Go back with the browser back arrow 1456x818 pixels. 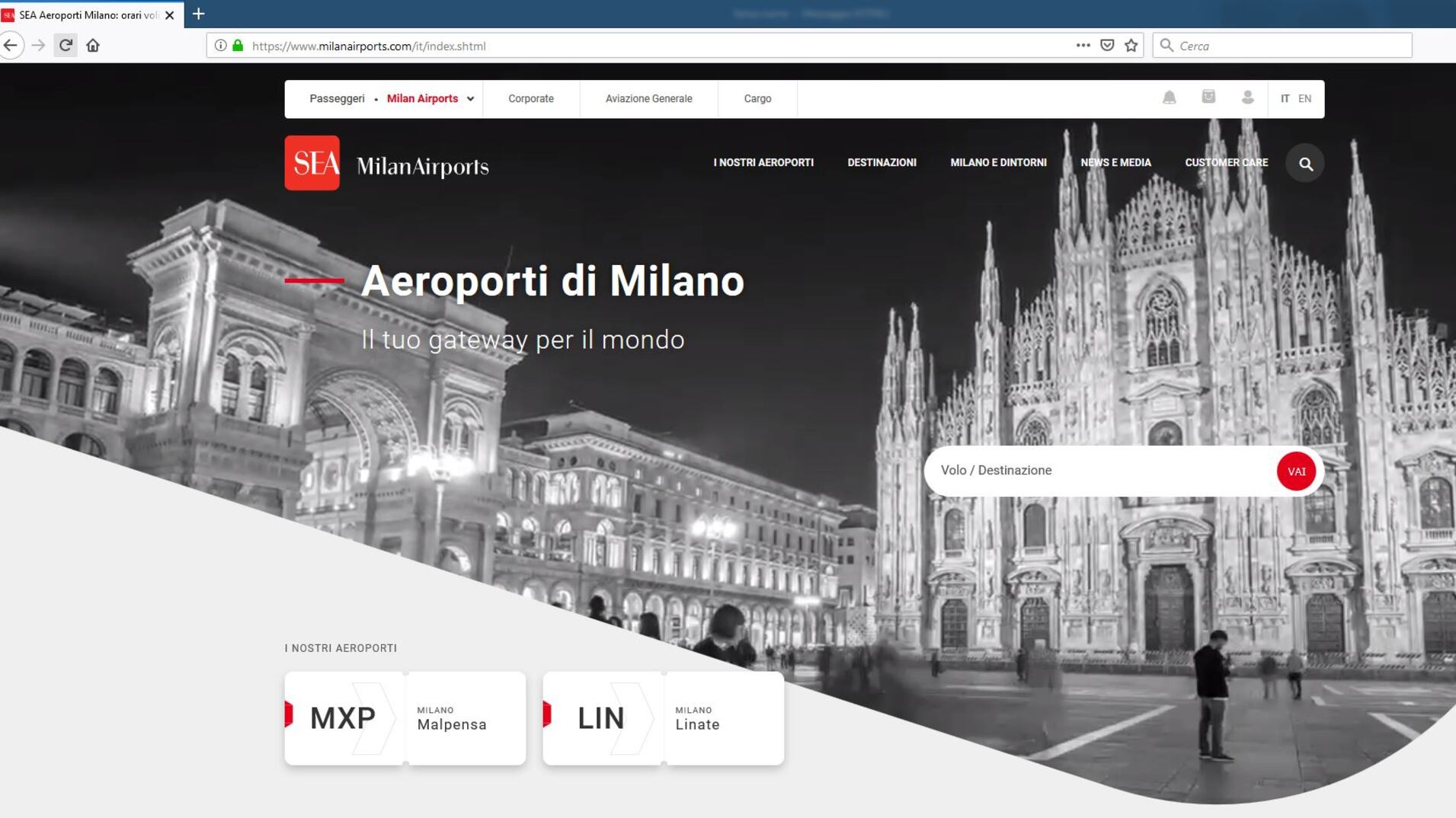tap(10, 46)
